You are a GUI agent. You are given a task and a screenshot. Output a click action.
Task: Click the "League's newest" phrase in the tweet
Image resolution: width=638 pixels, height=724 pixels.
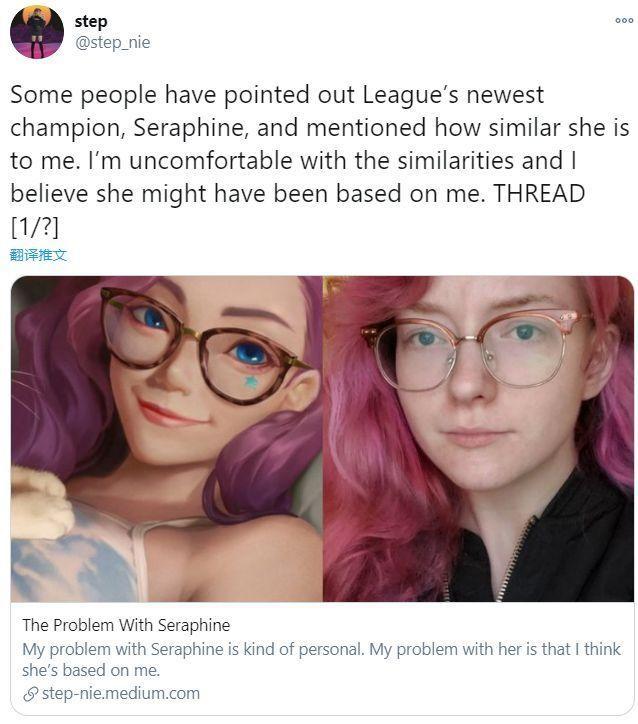[x=453, y=96]
